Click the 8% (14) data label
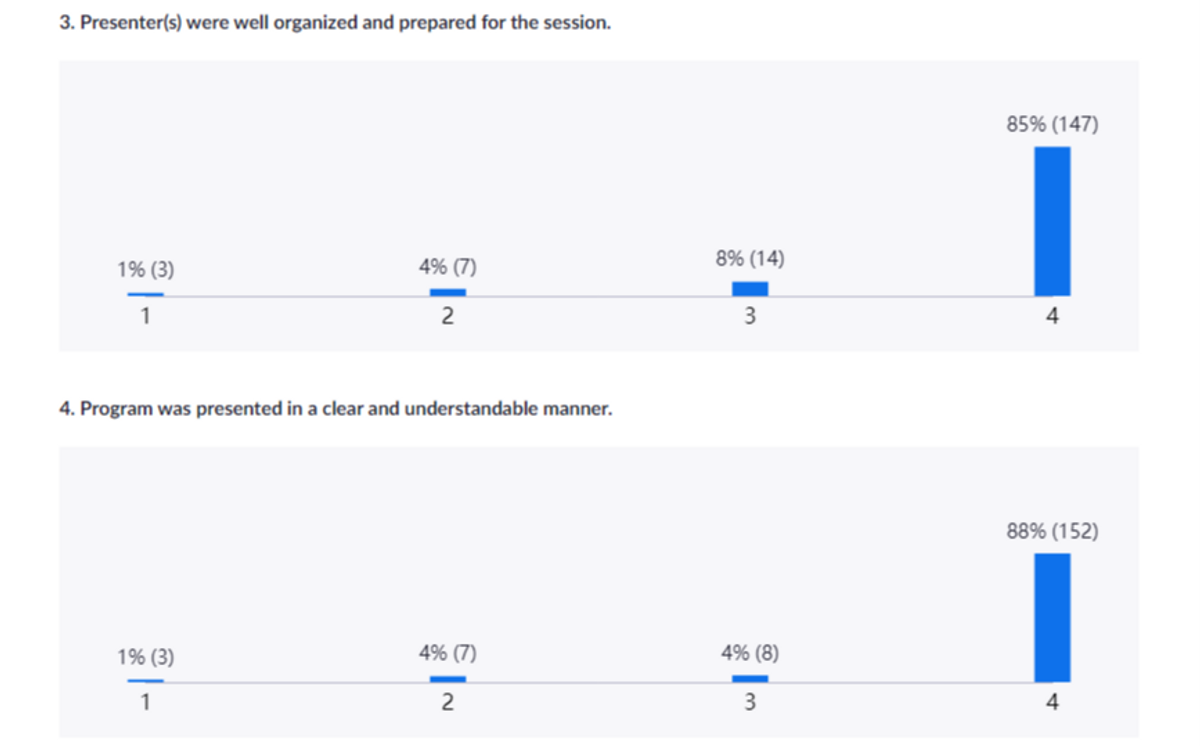The width and height of the screenshot is (1200, 746). coord(750,259)
